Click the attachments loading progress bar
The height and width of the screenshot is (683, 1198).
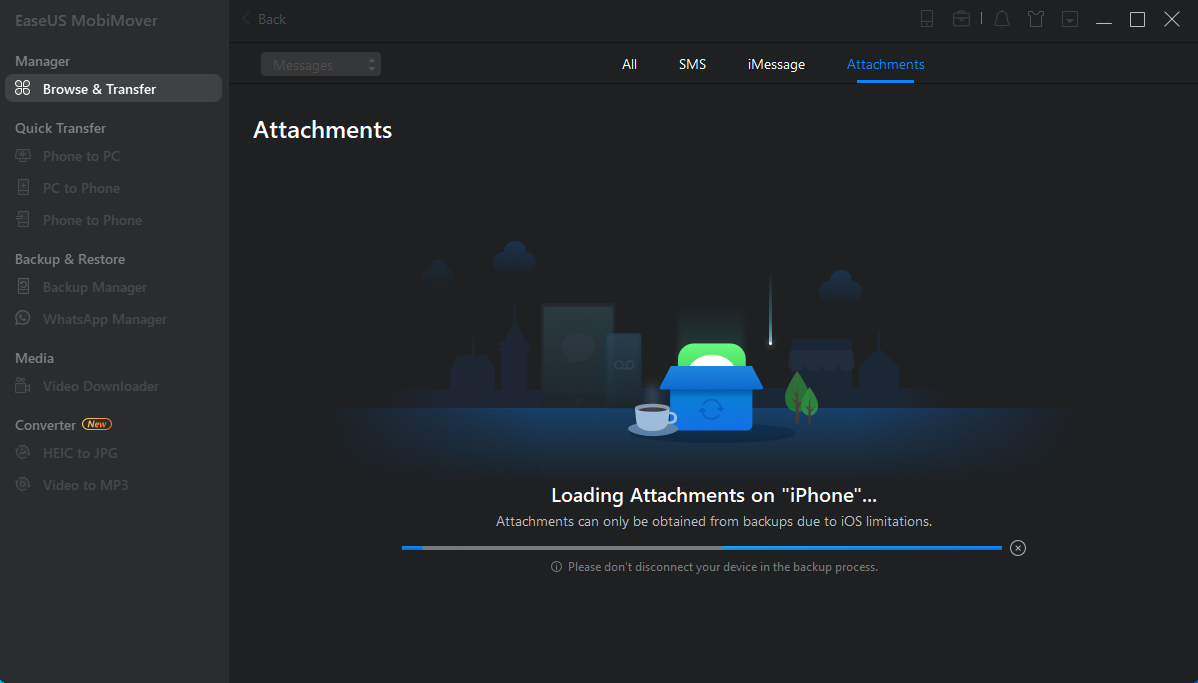coord(701,548)
